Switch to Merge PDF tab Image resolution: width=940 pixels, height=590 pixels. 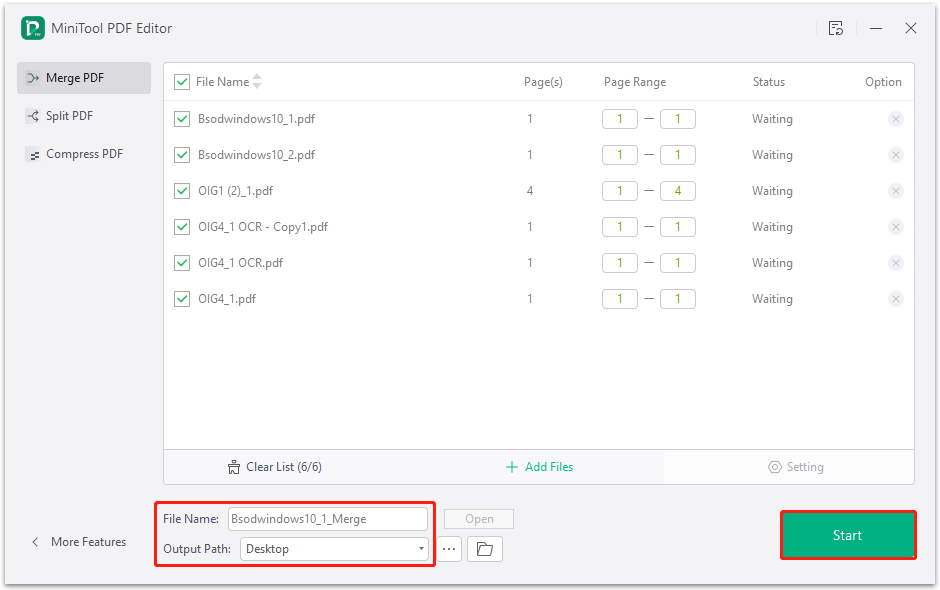(84, 78)
